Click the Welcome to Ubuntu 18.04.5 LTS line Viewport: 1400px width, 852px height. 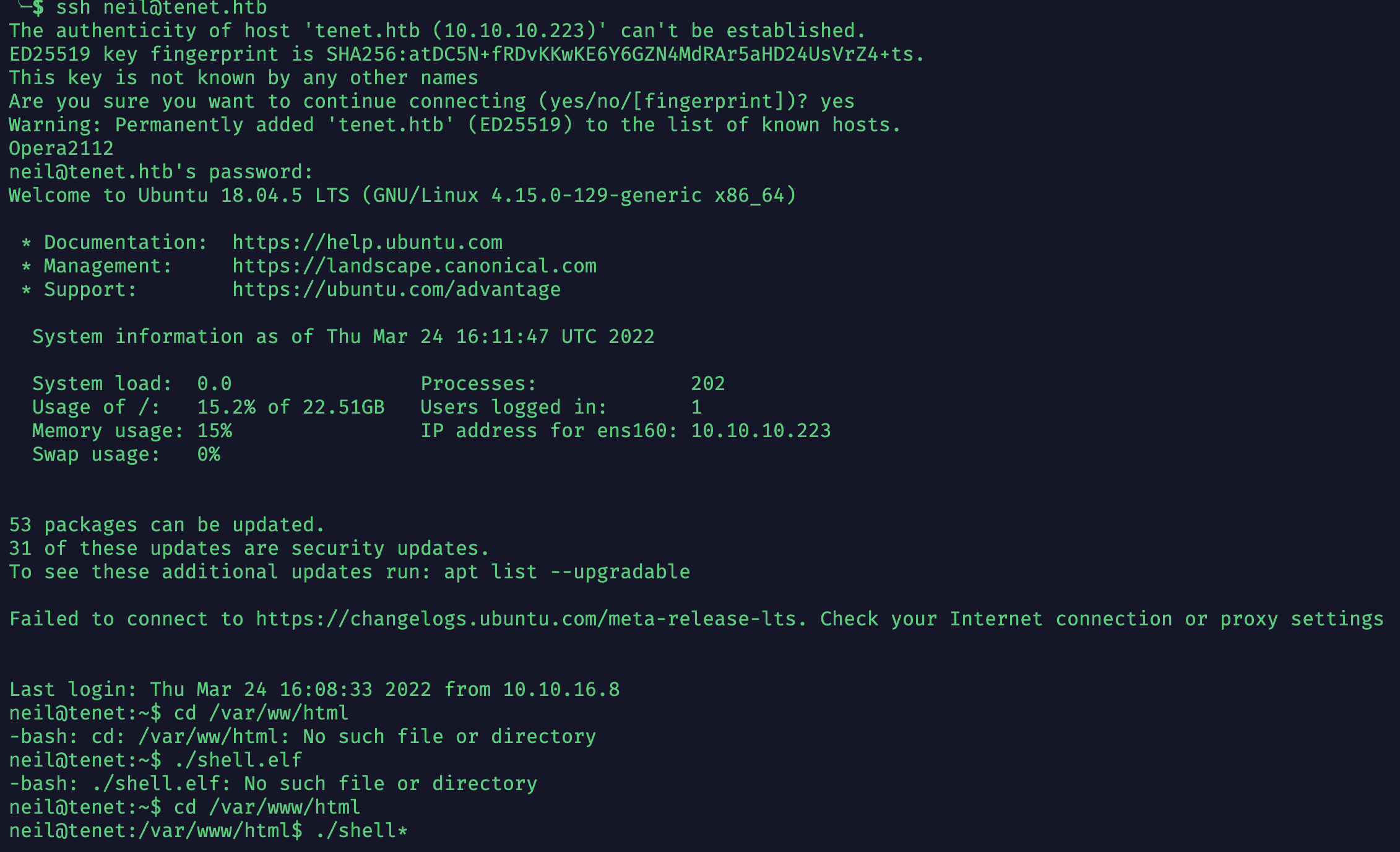(x=402, y=196)
